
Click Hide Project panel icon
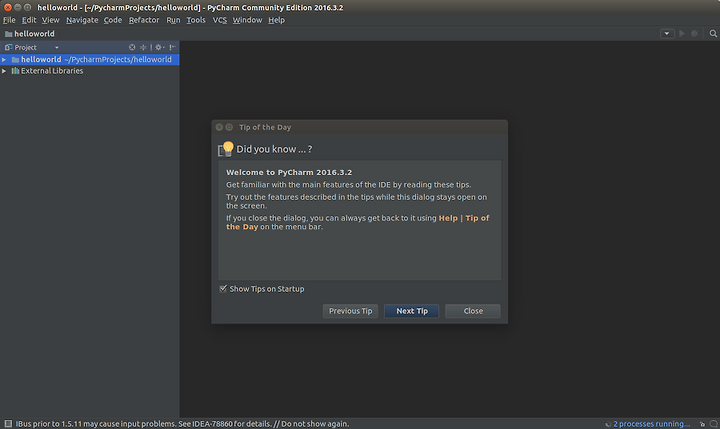[172, 47]
